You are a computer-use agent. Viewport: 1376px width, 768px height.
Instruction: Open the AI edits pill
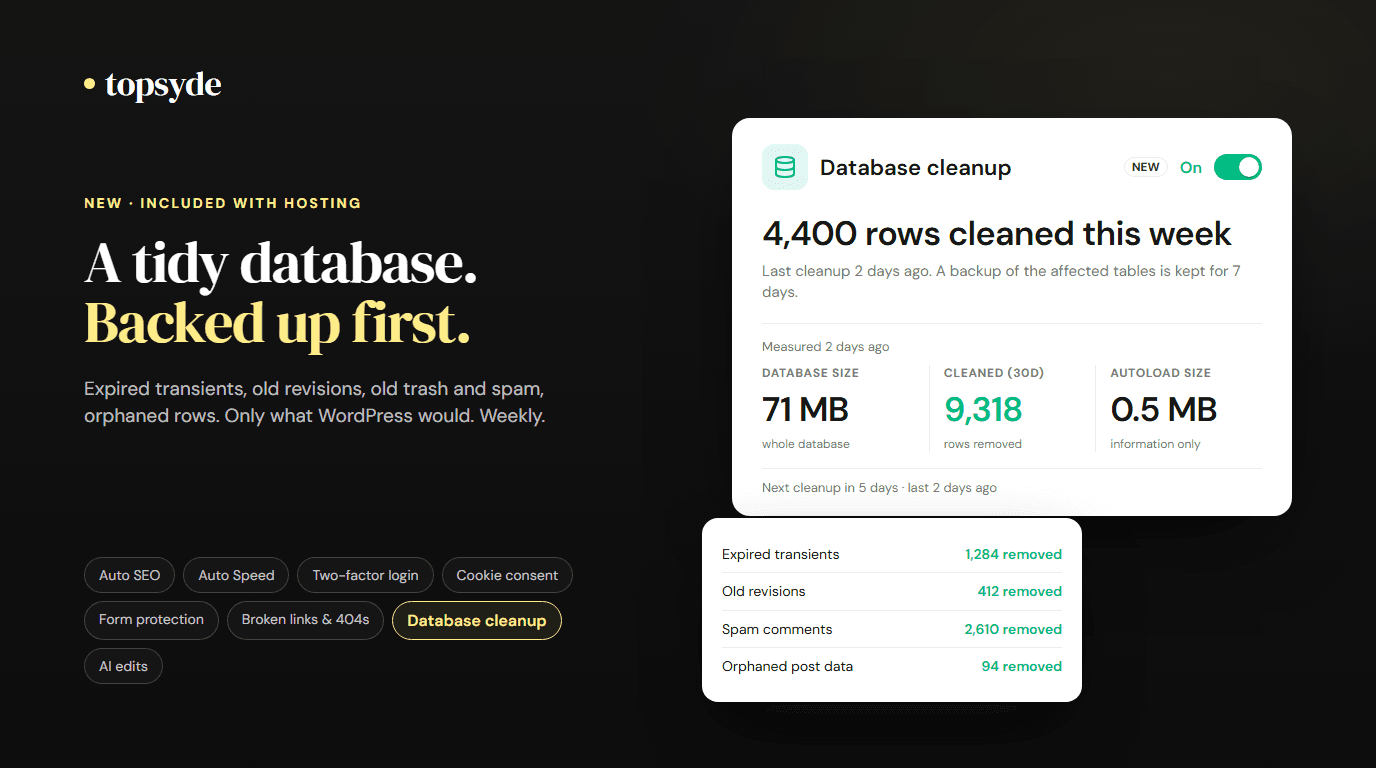click(x=123, y=666)
